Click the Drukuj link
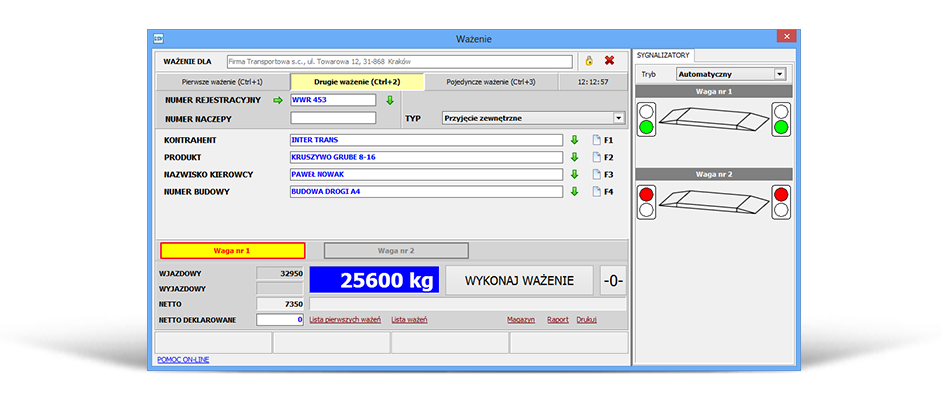Screen dimensions: 941x409 click(587, 319)
